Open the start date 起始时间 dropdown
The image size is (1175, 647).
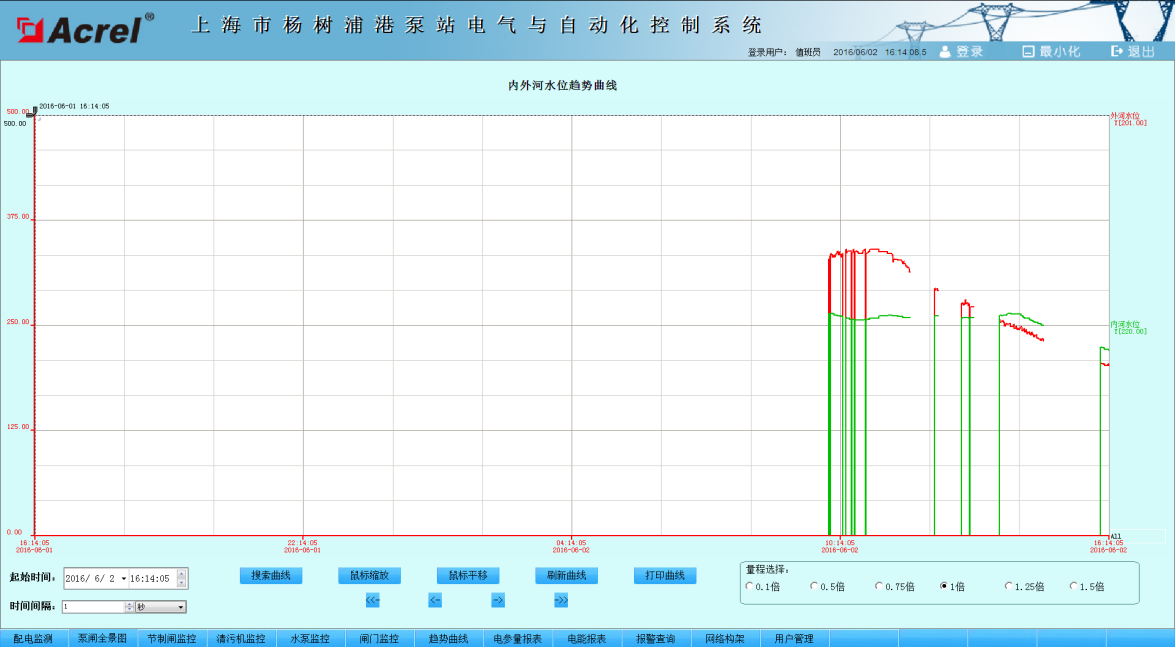124,579
